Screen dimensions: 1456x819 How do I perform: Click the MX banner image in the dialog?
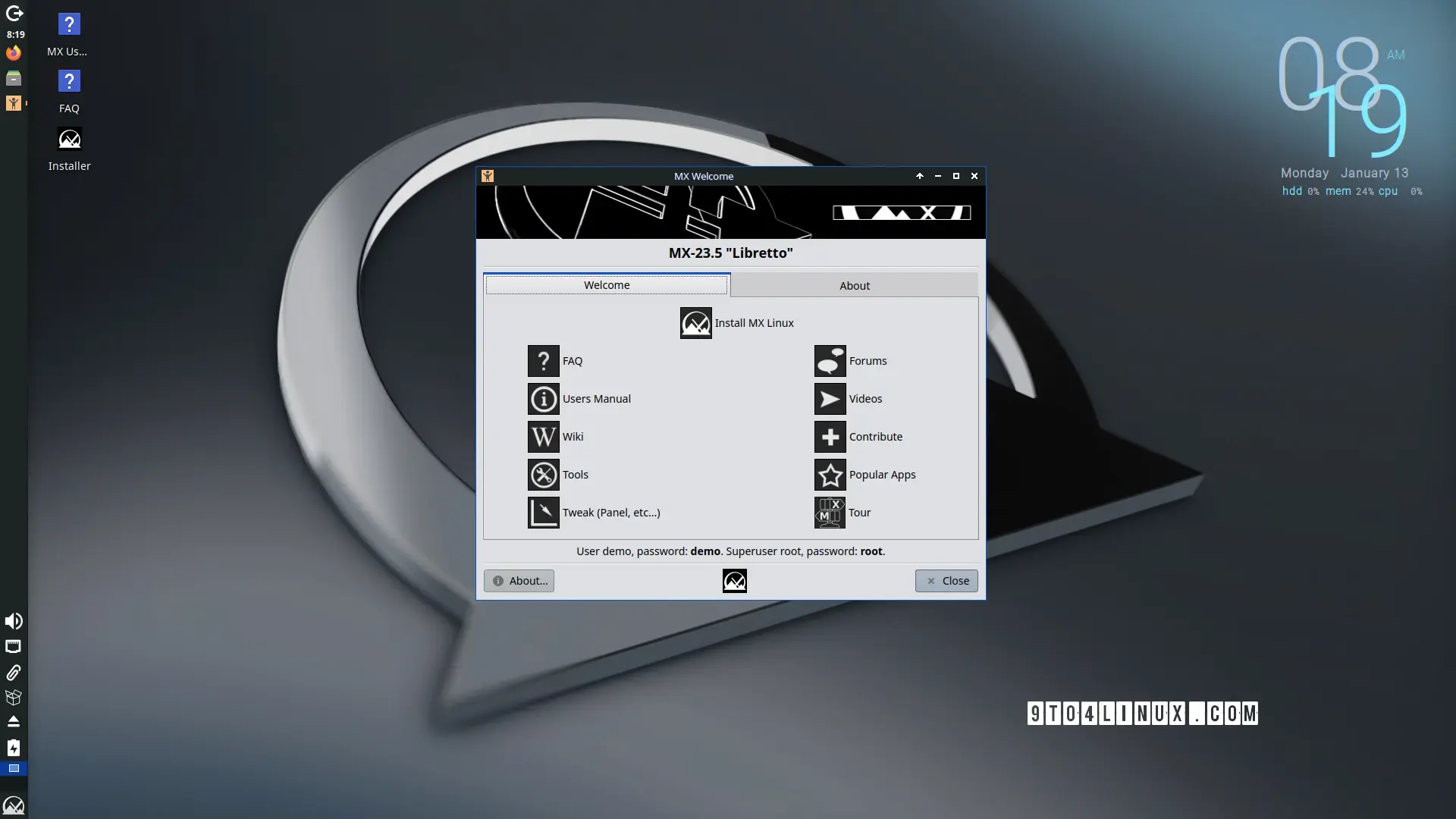click(730, 212)
